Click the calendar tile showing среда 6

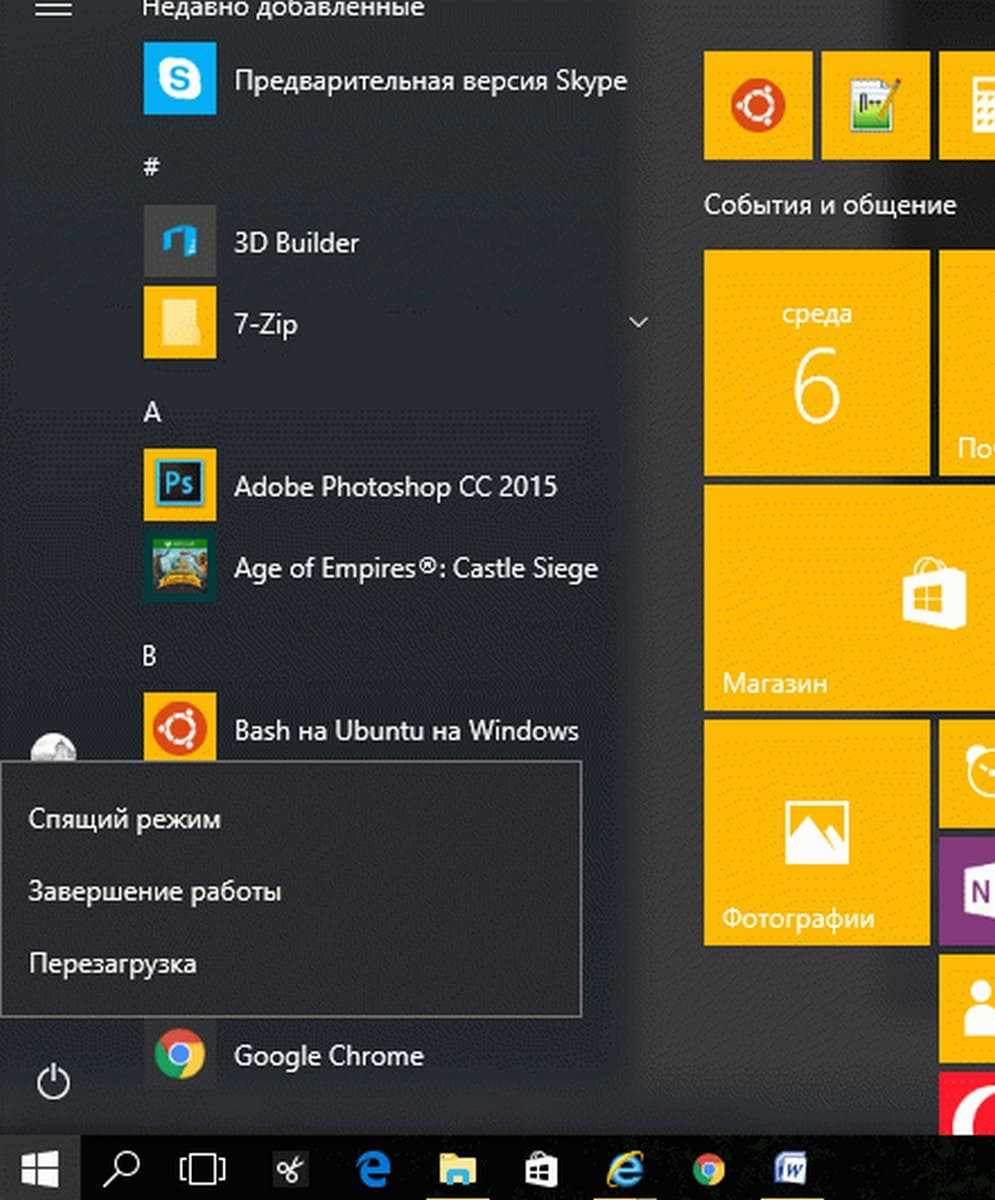[x=816, y=363]
